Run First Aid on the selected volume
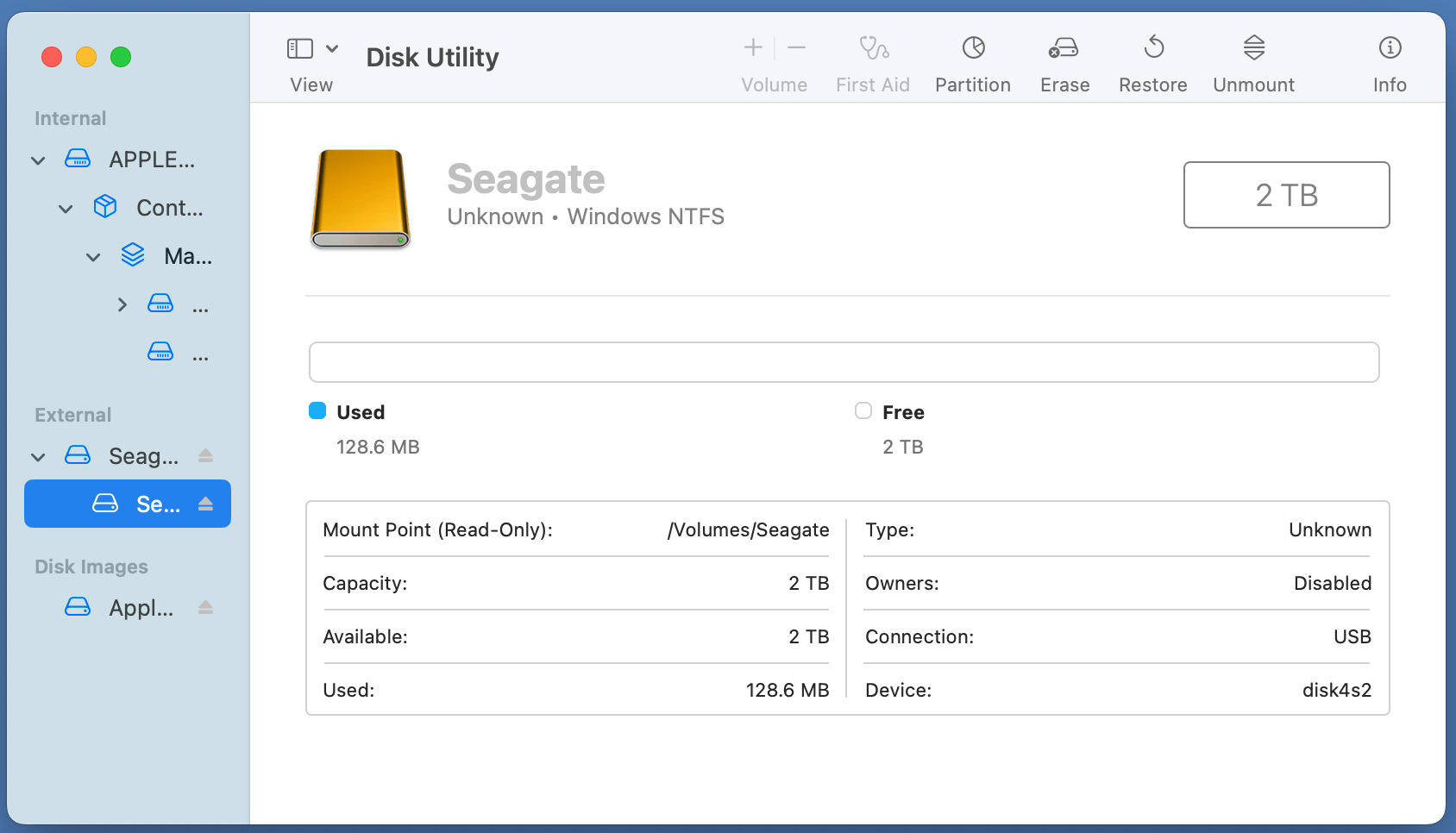Viewport: 1456px width, 833px height. pos(873,60)
